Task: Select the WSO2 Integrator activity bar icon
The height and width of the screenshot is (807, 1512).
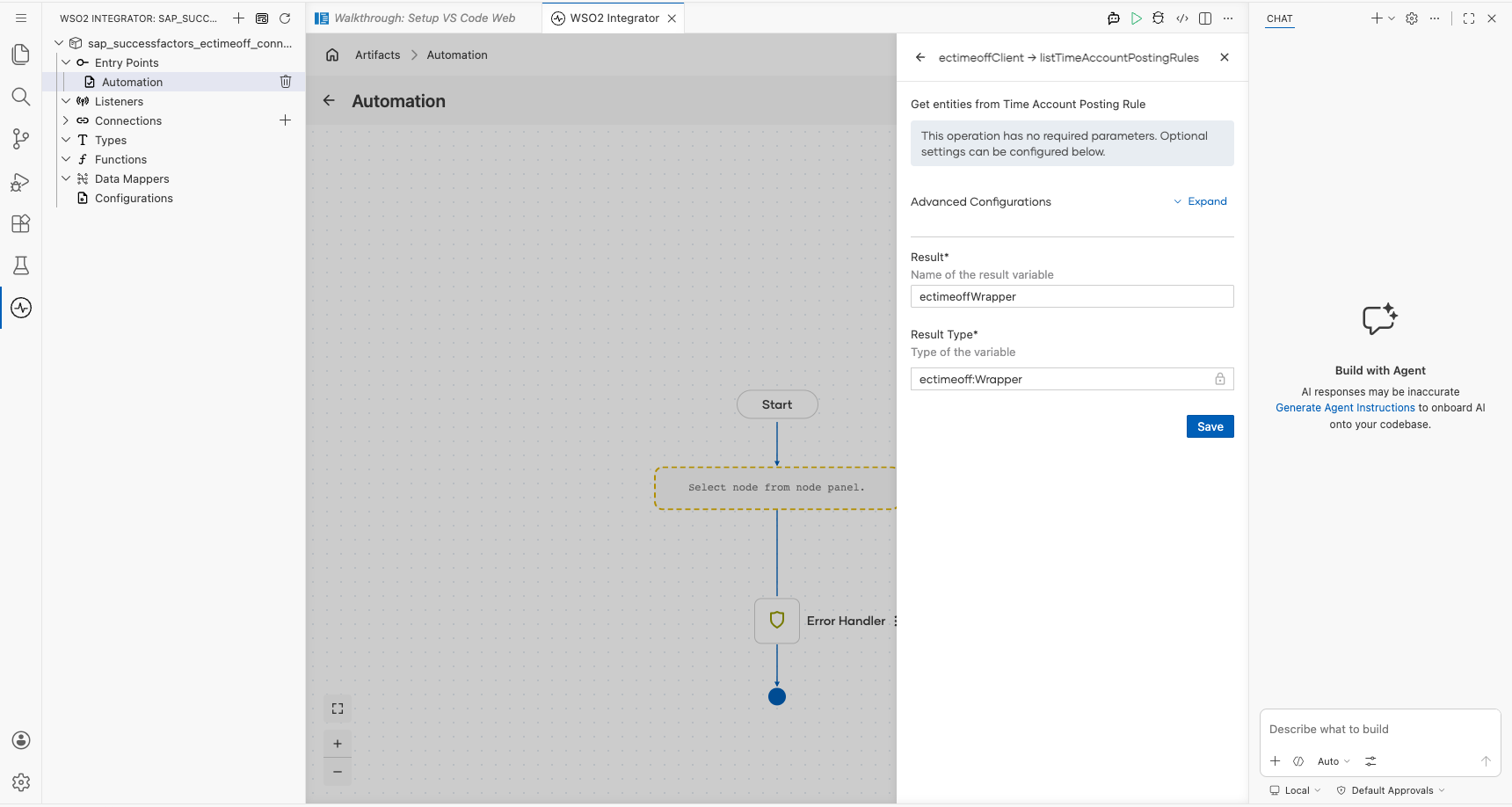Action: click(x=21, y=308)
